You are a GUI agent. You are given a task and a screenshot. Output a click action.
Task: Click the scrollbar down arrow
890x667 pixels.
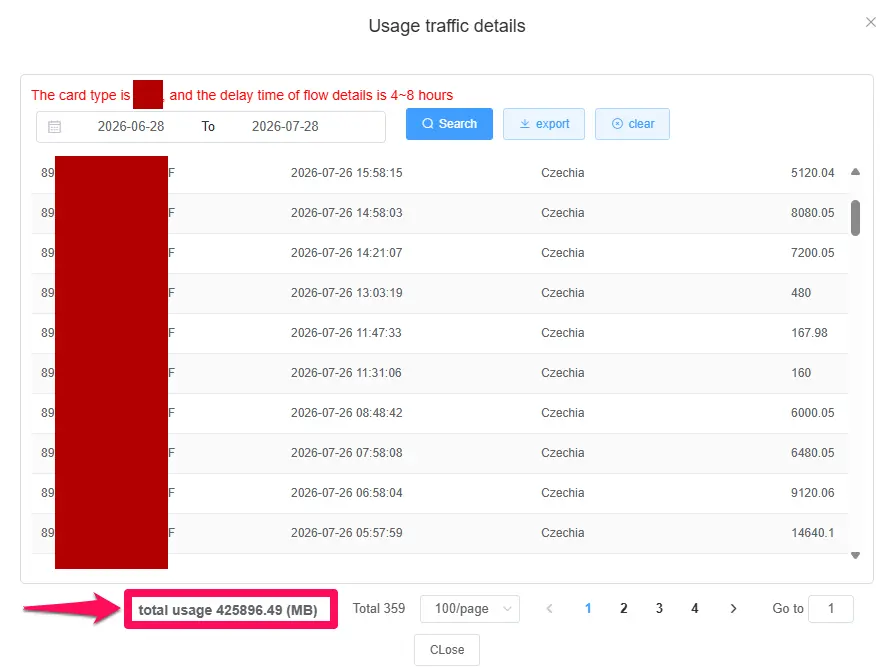(855, 556)
